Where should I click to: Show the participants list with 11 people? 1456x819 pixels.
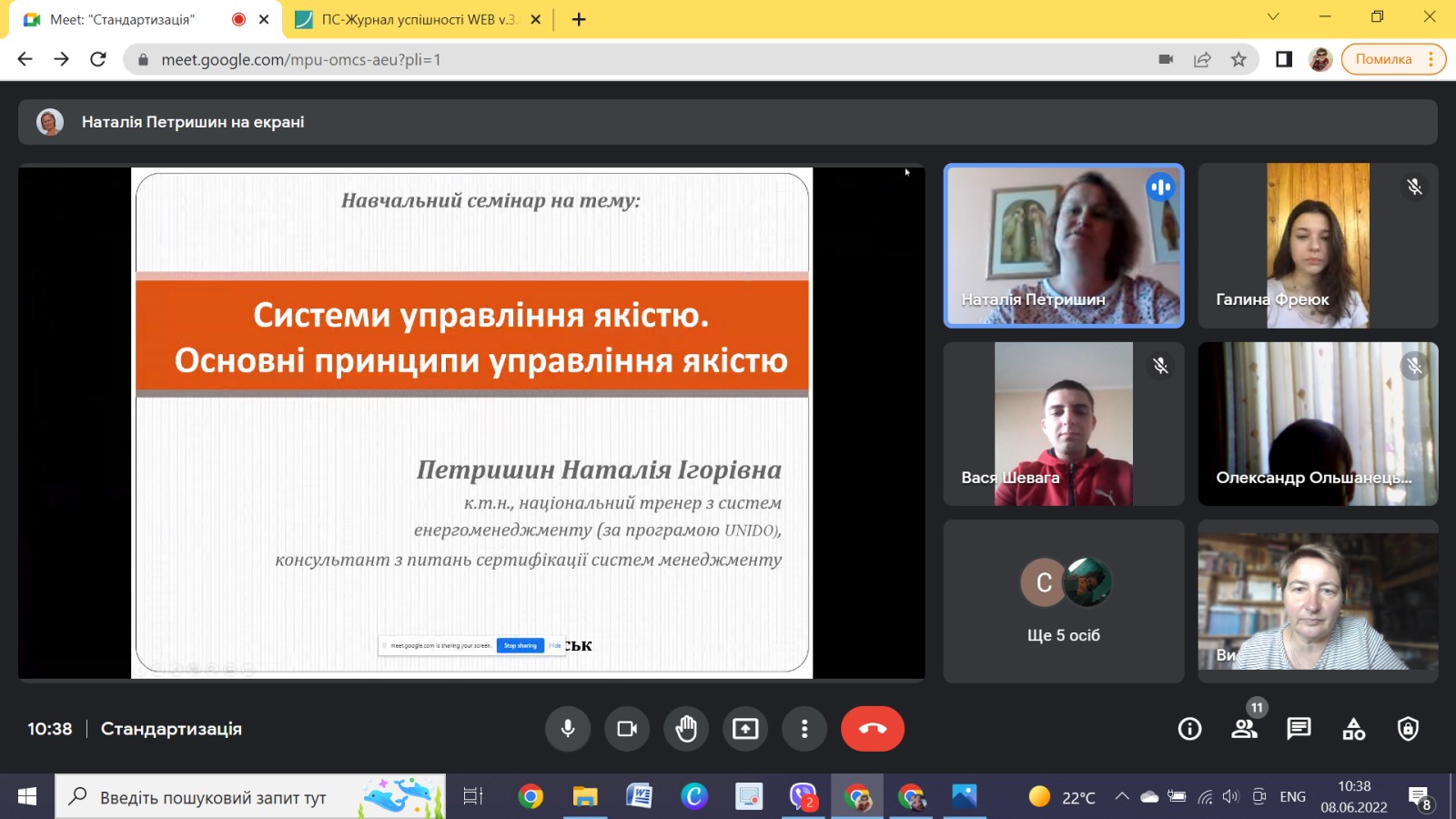click(1245, 729)
